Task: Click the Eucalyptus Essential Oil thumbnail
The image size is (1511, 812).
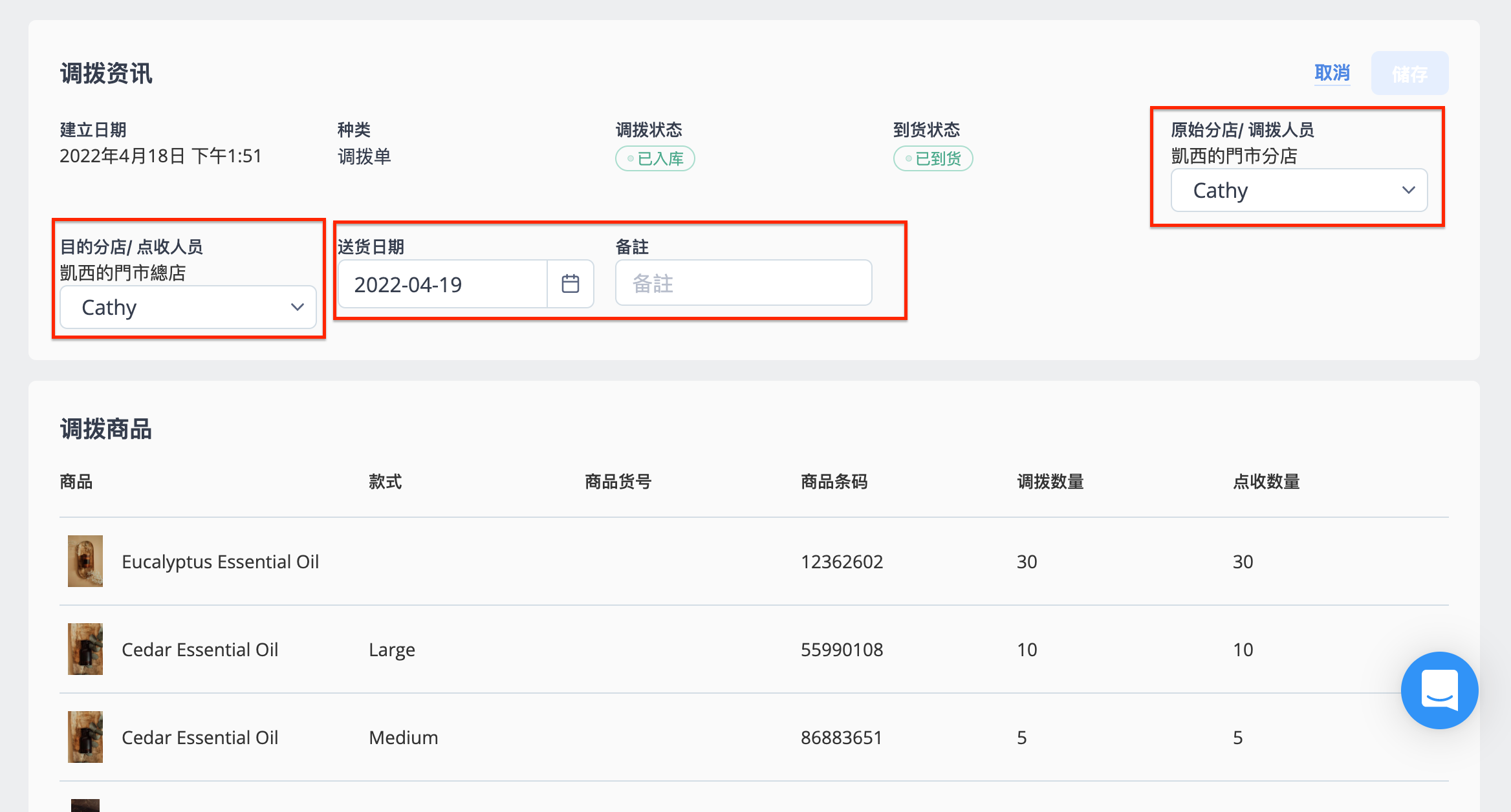Action: click(85, 561)
